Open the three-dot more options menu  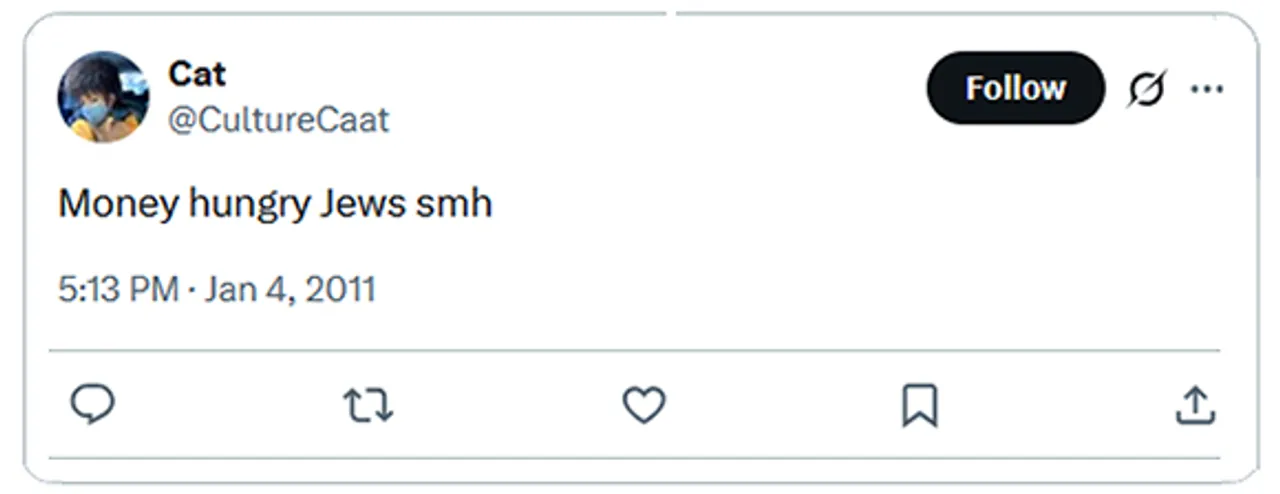pos(1207,89)
